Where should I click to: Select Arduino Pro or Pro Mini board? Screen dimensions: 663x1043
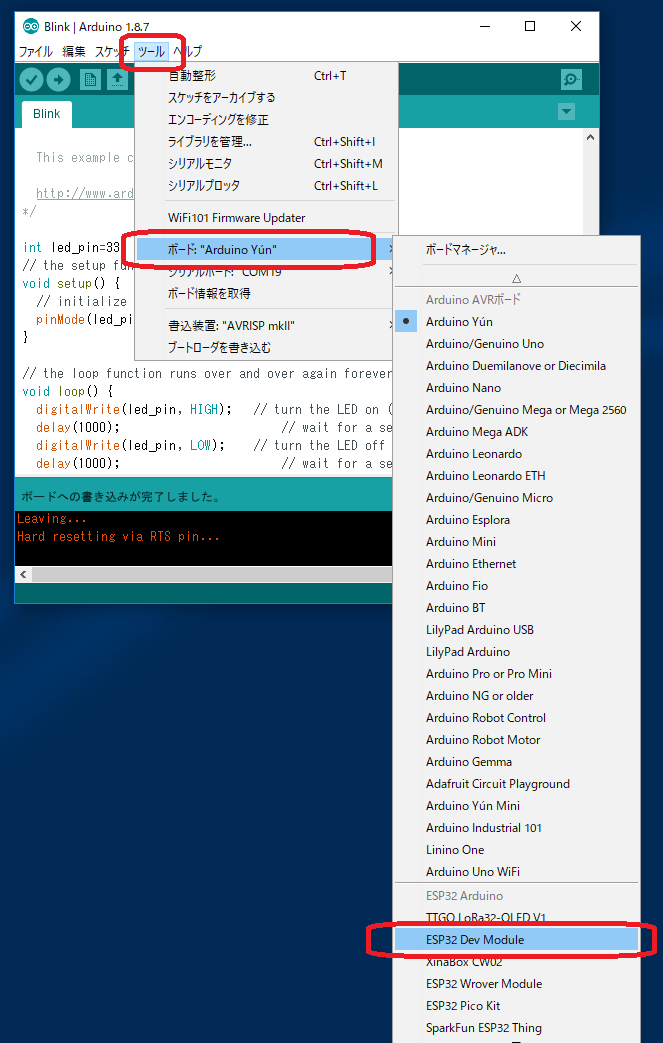click(x=517, y=673)
